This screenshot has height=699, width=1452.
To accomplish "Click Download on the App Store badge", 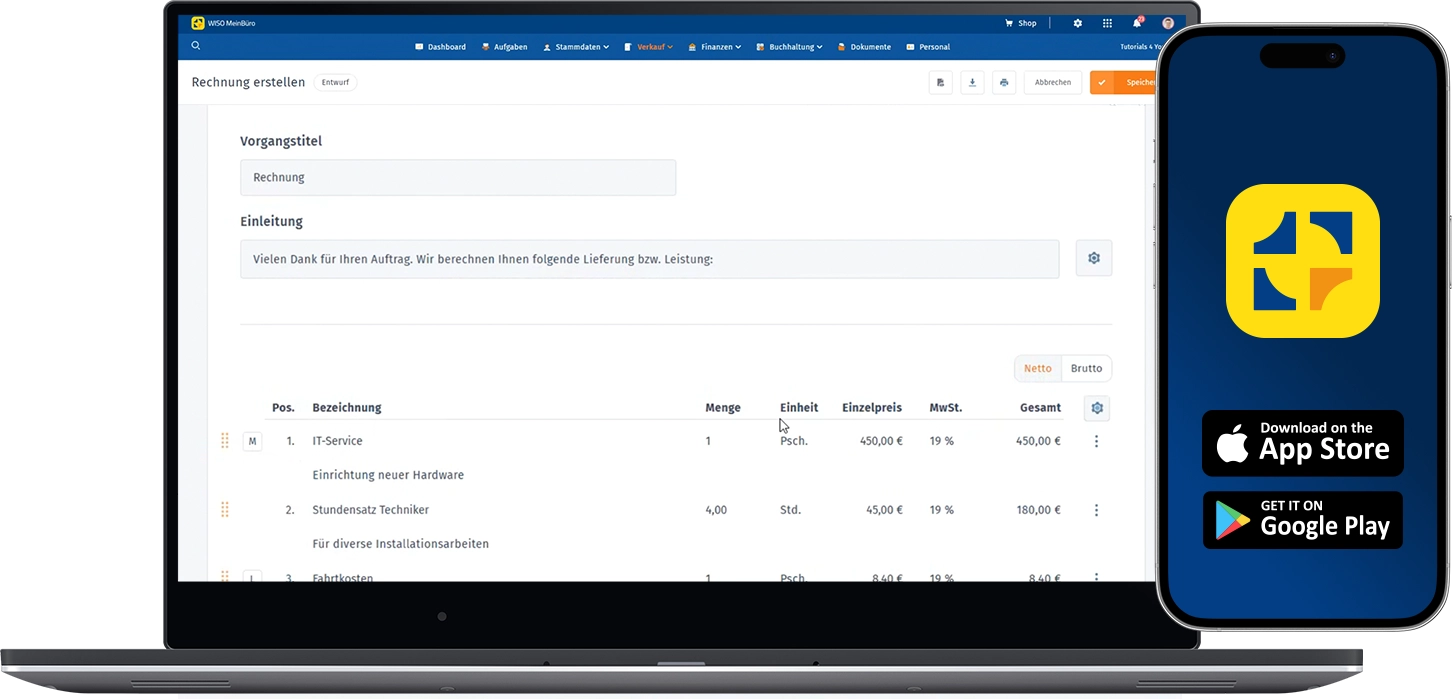I will pos(1302,443).
